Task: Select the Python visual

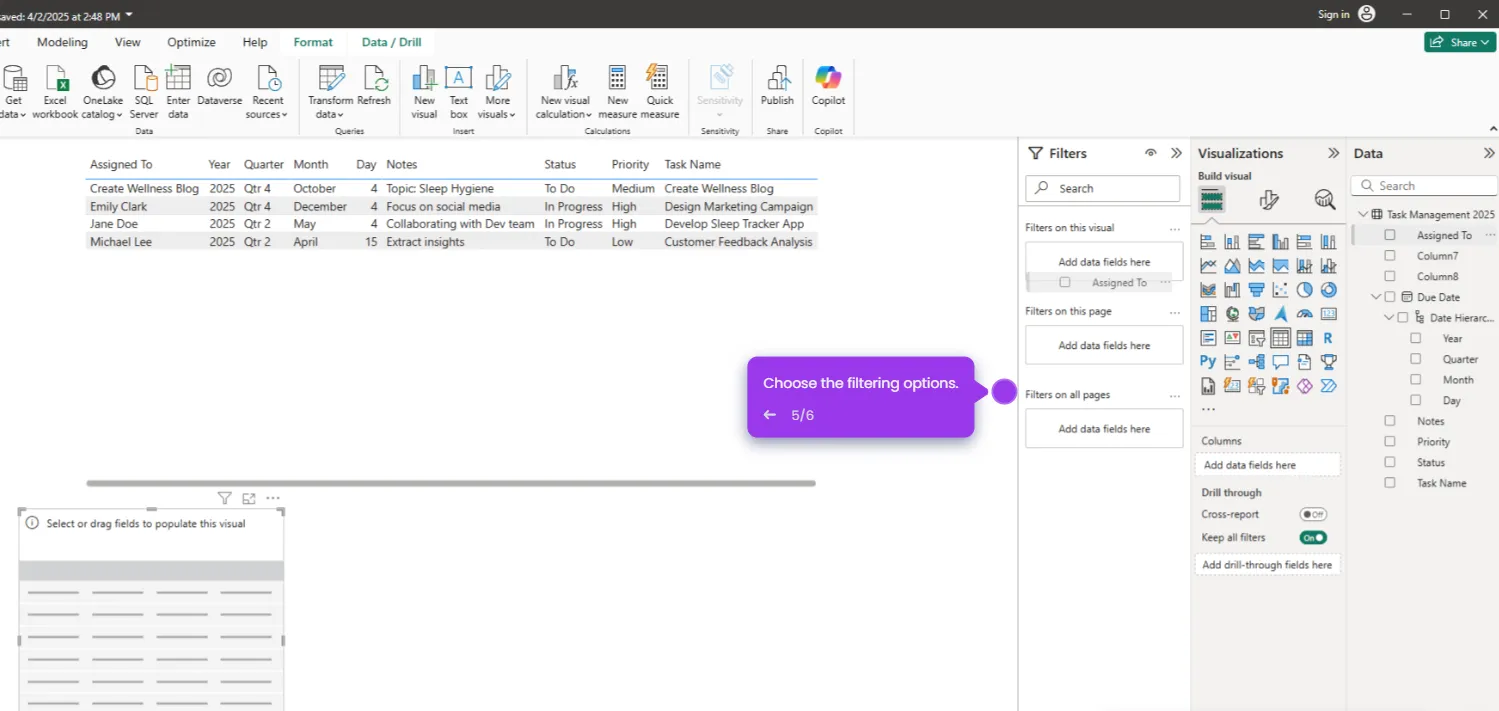Action: click(1208, 362)
